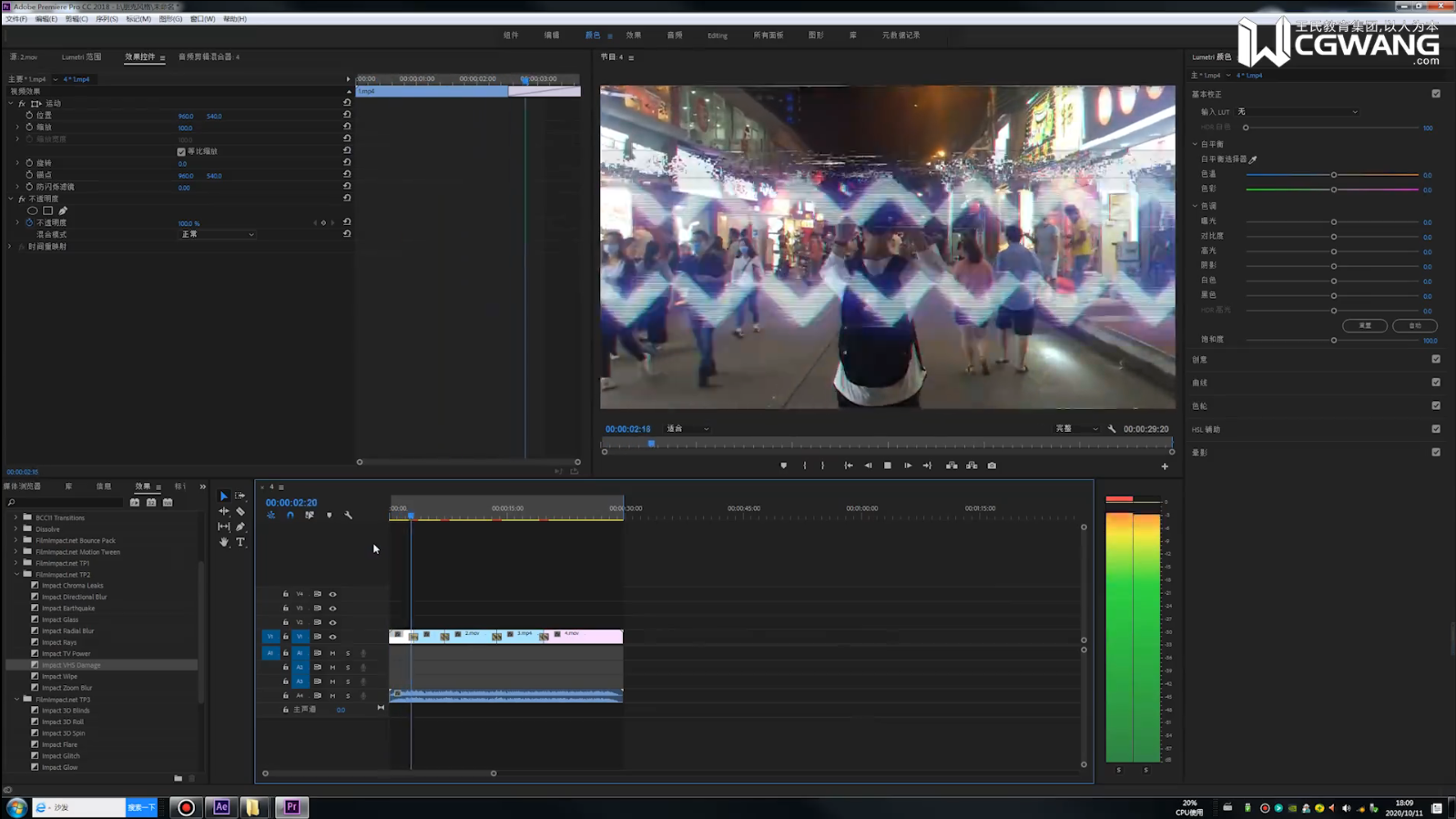
Task: Toggle timeline snapping magnet icon
Action: pyautogui.click(x=290, y=516)
